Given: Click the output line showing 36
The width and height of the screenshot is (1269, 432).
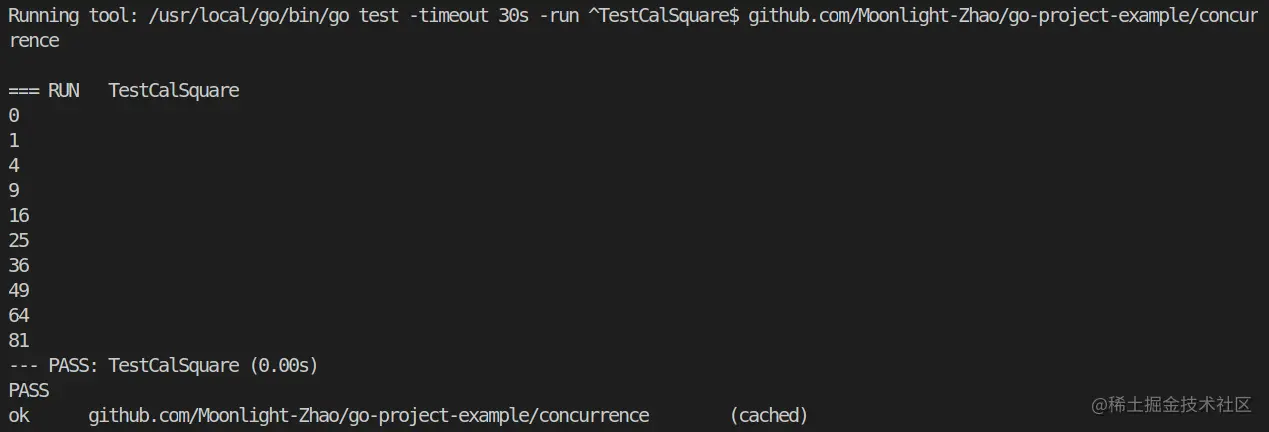Looking at the screenshot, I should coord(19,266).
